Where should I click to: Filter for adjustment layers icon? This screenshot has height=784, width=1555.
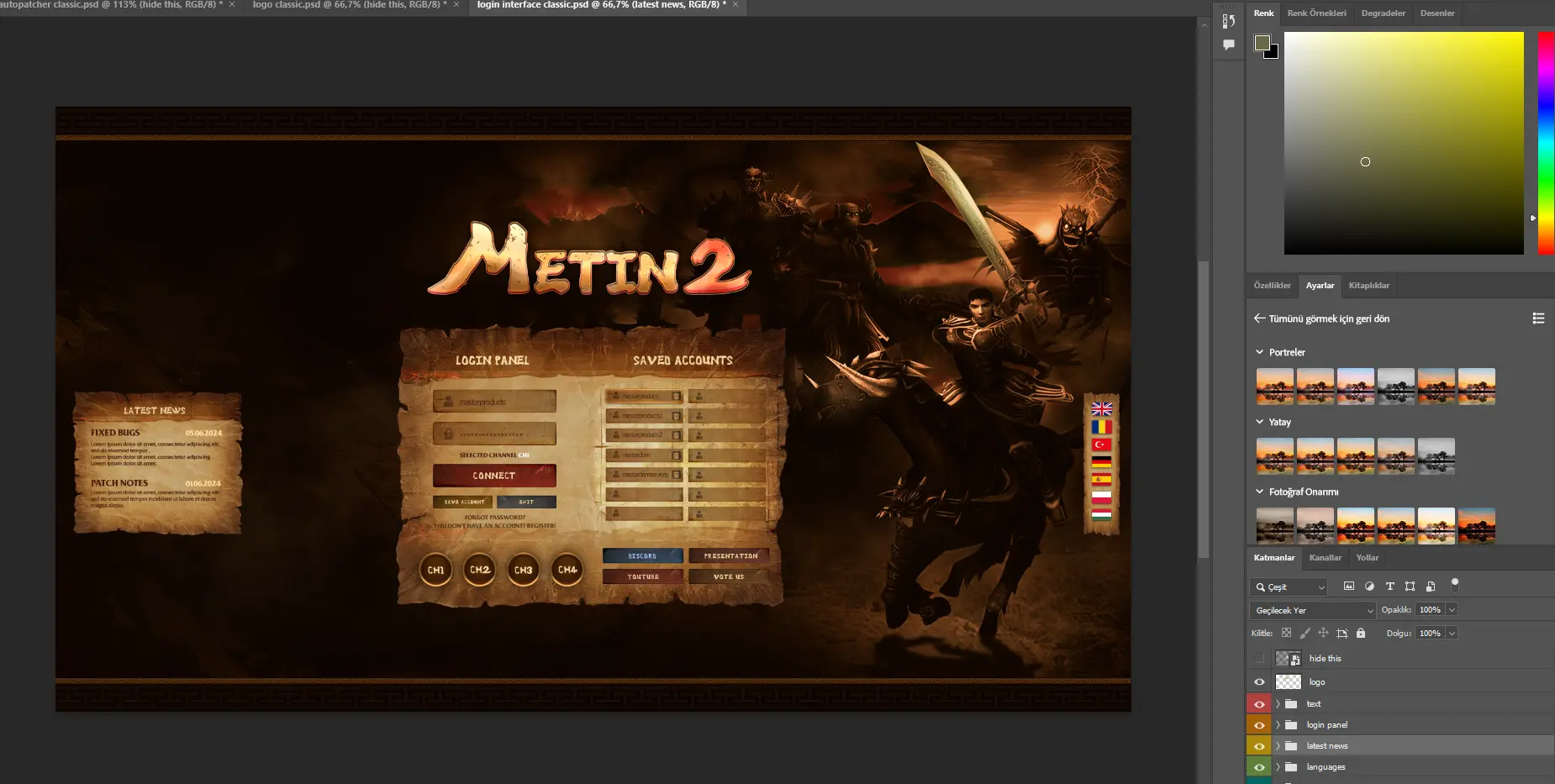[1371, 587]
